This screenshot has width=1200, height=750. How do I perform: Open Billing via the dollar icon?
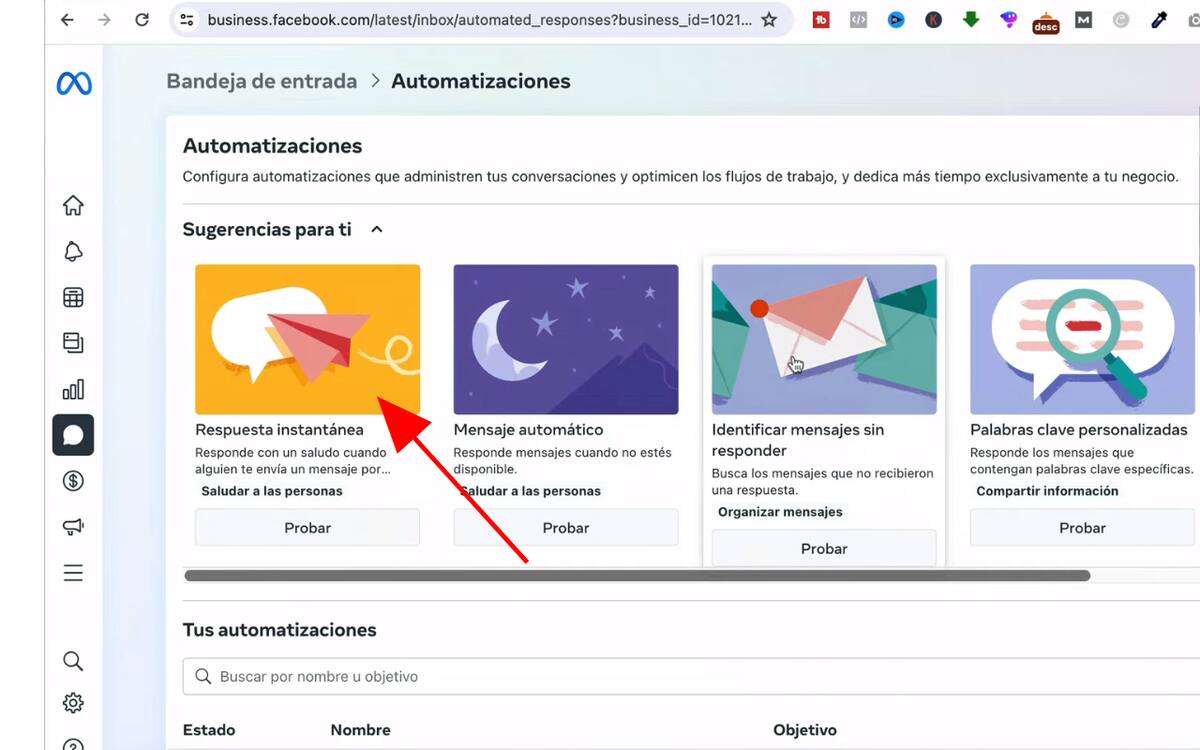pyautogui.click(x=73, y=481)
